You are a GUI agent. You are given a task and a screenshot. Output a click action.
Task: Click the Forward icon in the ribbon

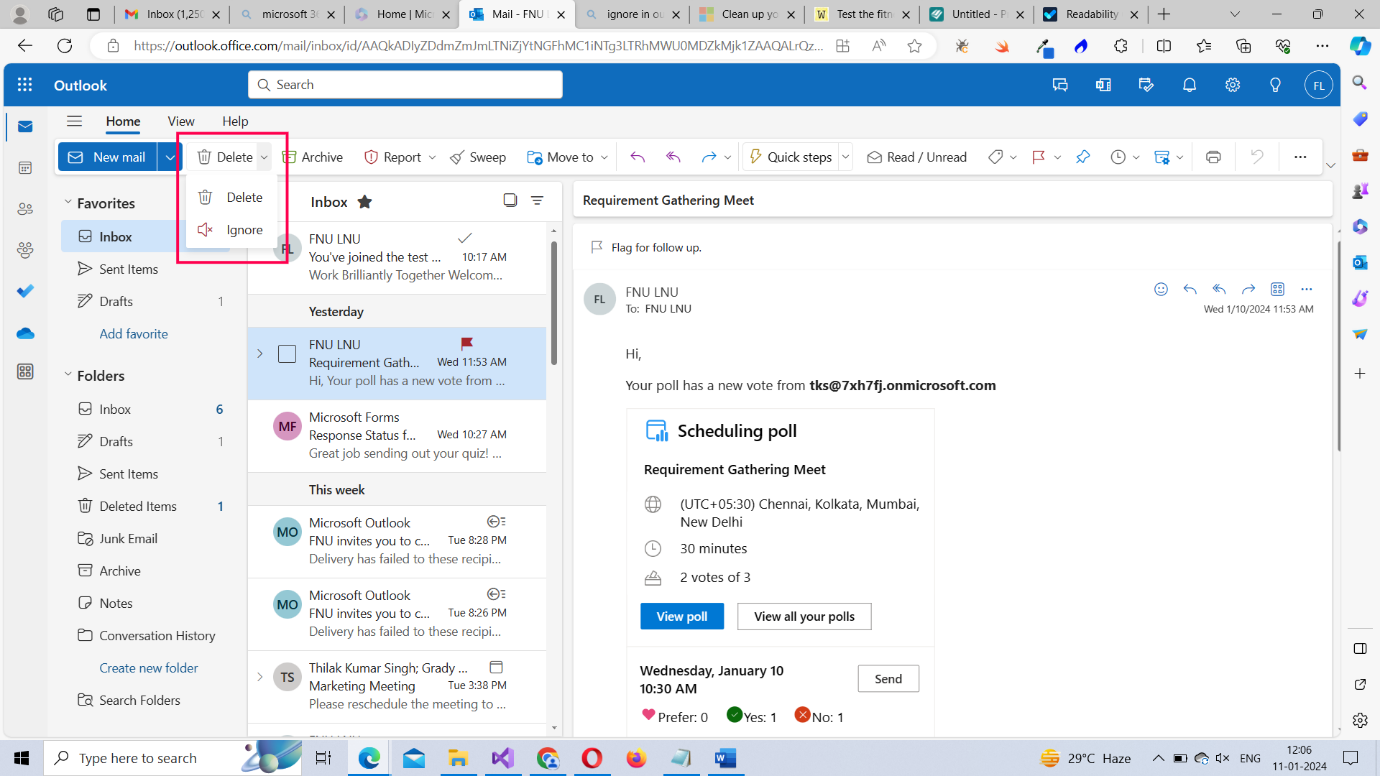709,157
